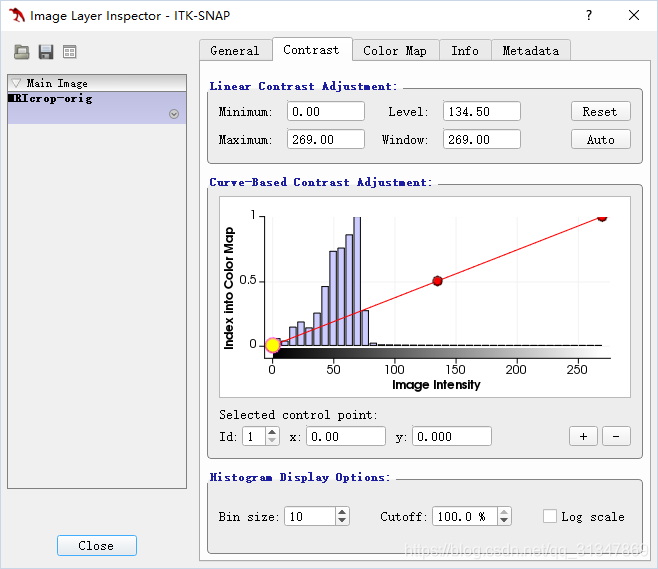Image resolution: width=658 pixels, height=569 pixels.
Task: Select the yellow control point on curve
Action: (x=273, y=345)
